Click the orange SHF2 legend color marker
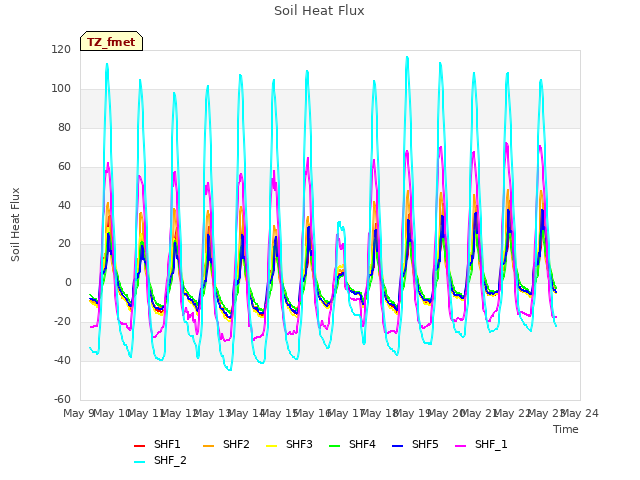 [209, 446]
